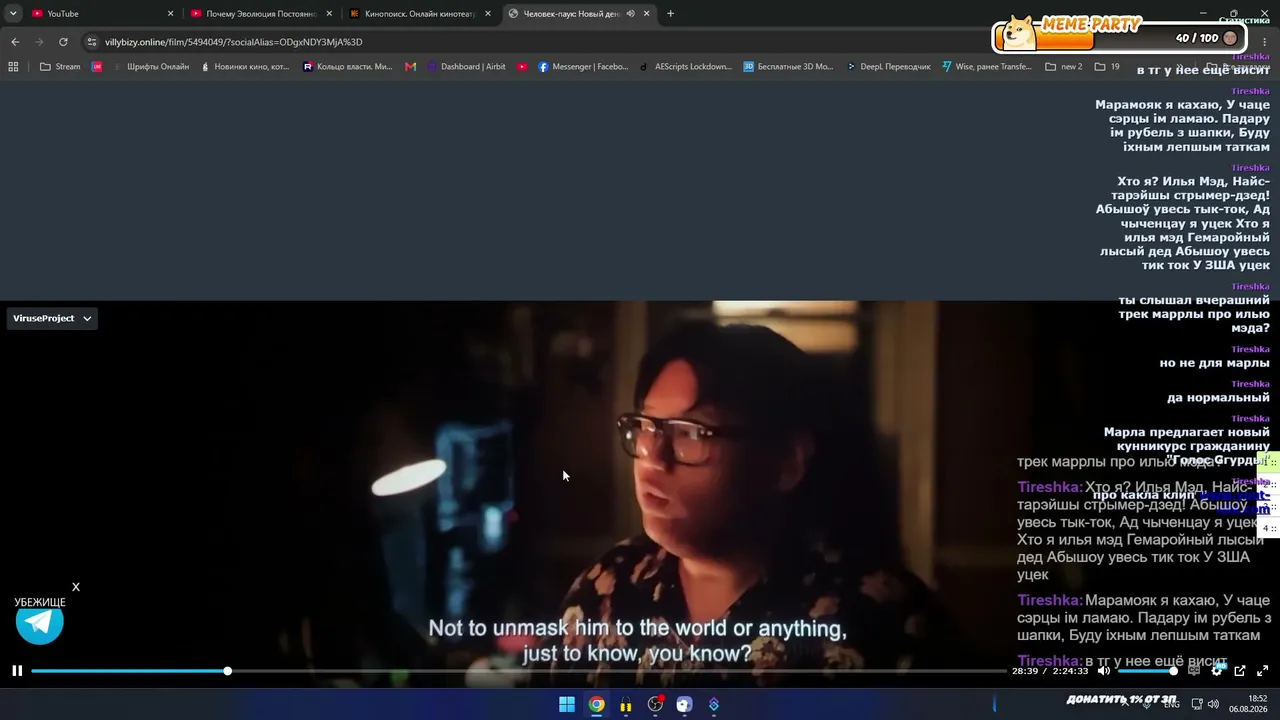
Task: Adjust the player volume slider
Action: click(x=1147, y=671)
